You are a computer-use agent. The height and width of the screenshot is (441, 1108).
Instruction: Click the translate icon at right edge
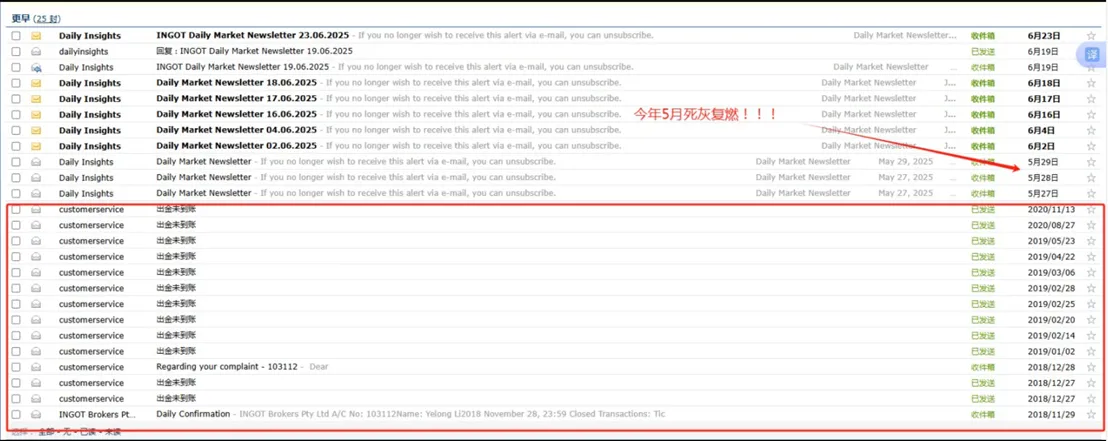1093,55
